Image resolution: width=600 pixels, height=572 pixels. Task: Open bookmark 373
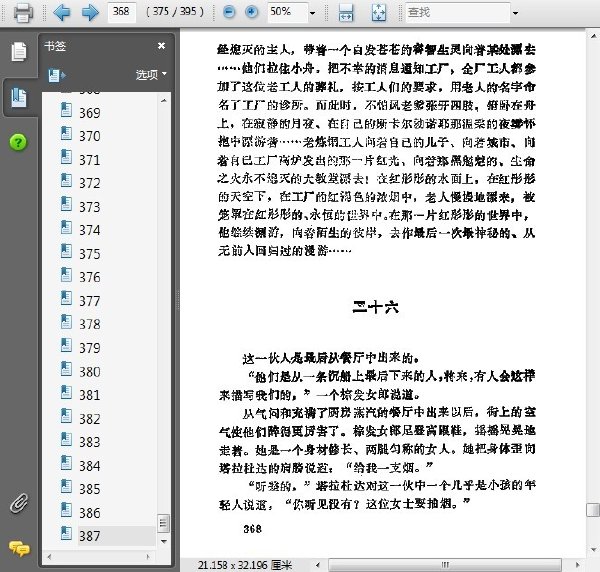[x=90, y=207]
